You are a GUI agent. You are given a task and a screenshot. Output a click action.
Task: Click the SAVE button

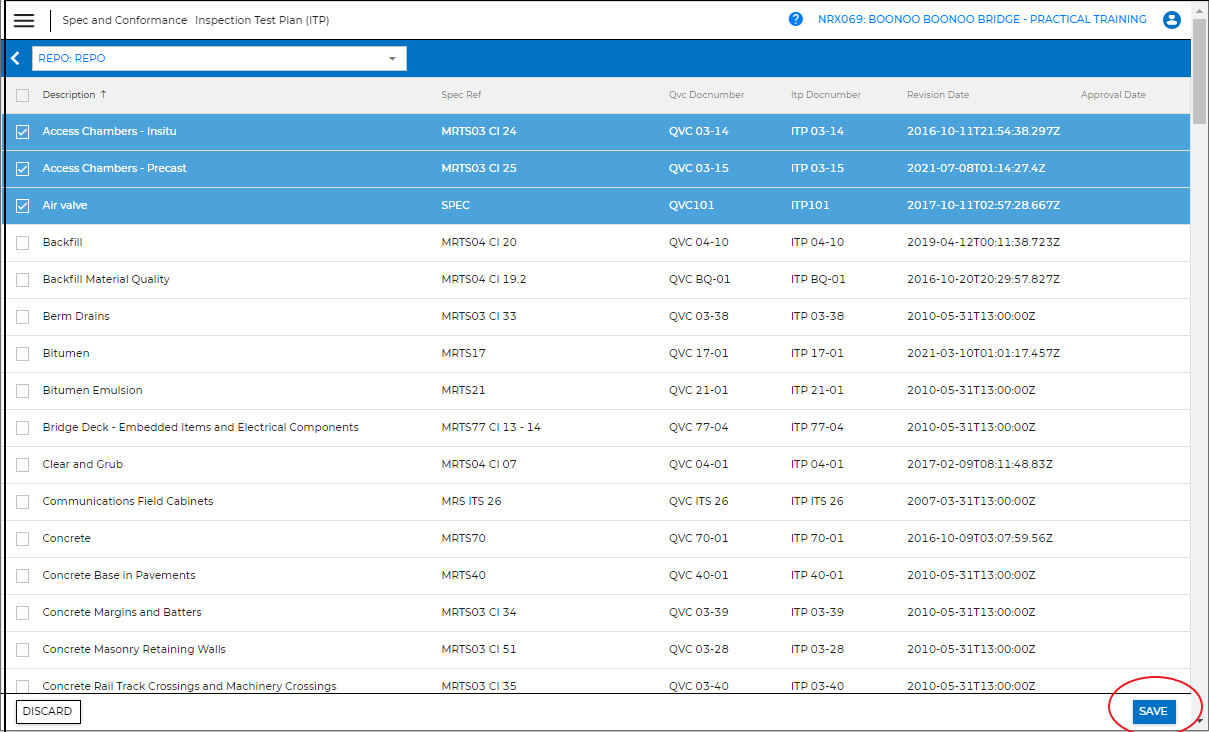click(1153, 711)
